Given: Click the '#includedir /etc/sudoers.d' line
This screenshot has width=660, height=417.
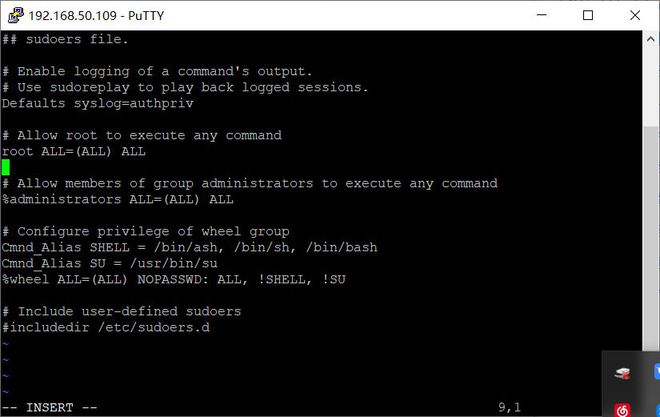Looking at the screenshot, I should coord(106,327).
